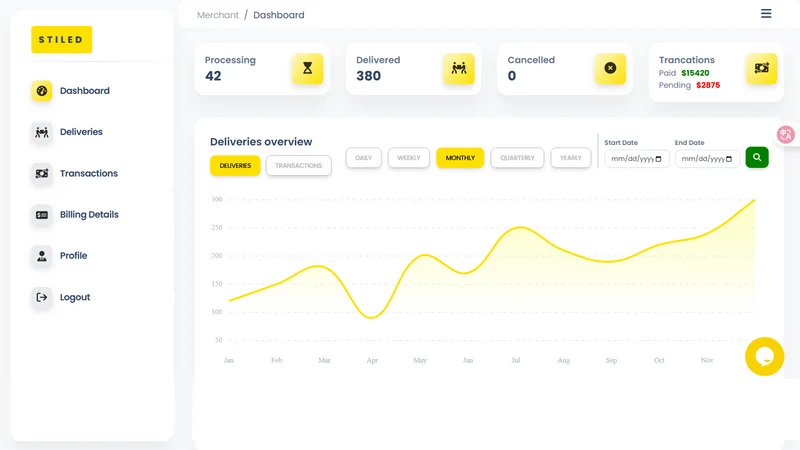Click the 300 value on y-axis
The image size is (800, 450).
pyautogui.click(x=217, y=199)
